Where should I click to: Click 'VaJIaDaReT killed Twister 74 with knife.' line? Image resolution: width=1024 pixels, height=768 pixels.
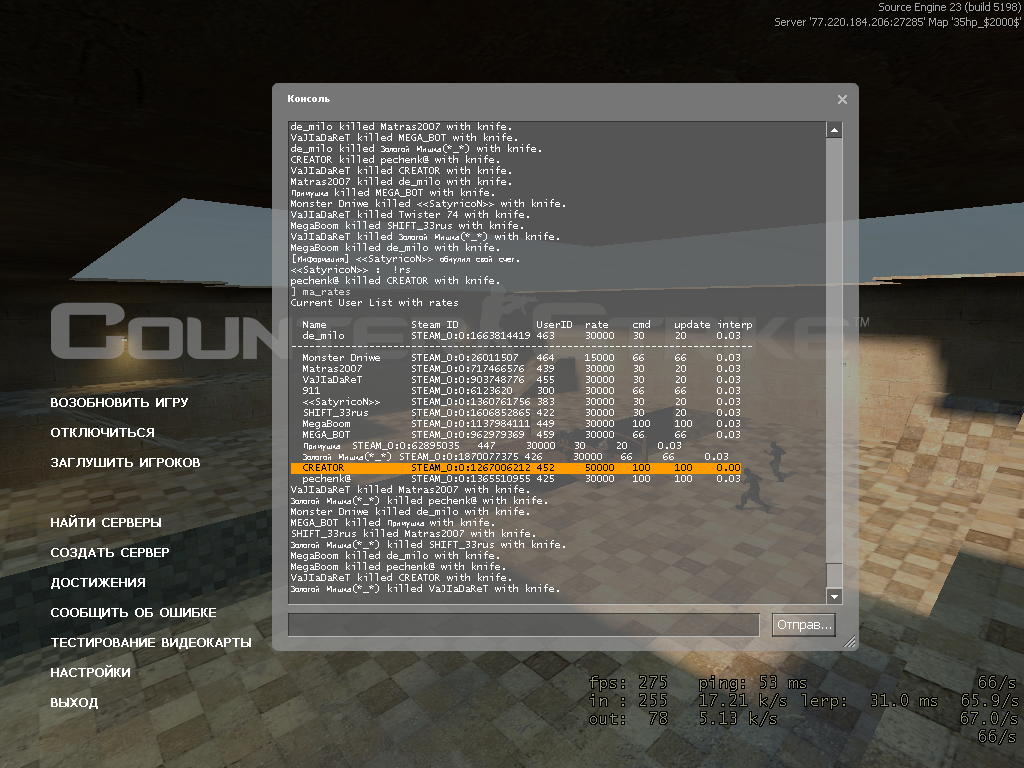pos(410,215)
